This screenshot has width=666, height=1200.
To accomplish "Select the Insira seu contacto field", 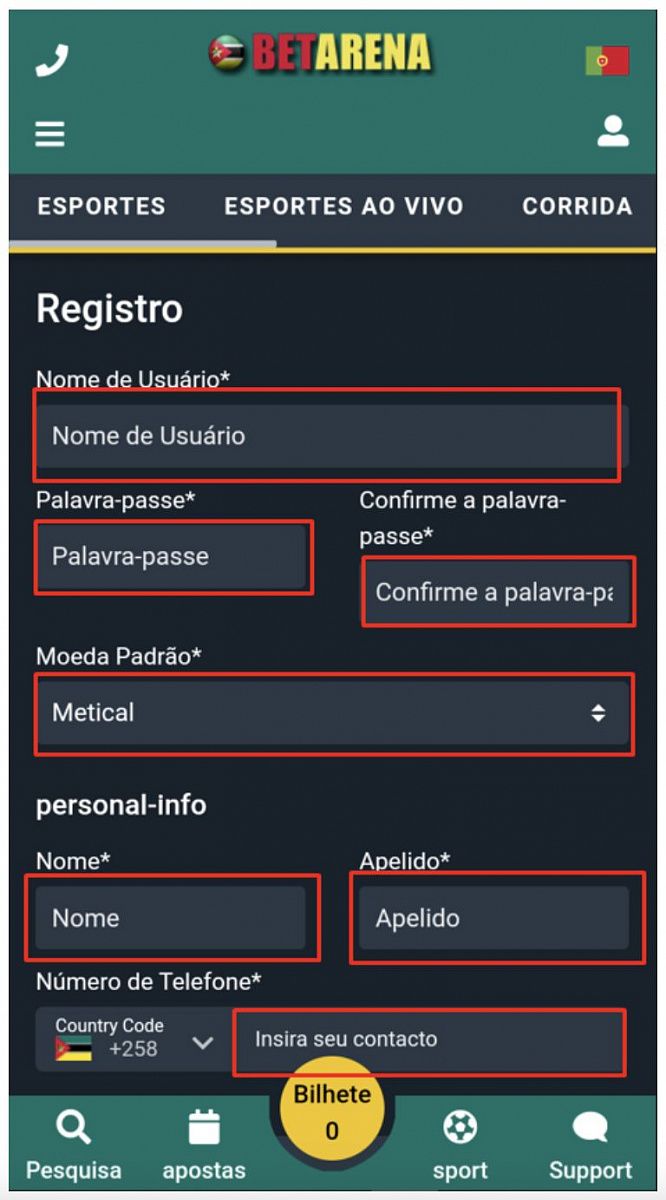I will pyautogui.click(x=429, y=1040).
